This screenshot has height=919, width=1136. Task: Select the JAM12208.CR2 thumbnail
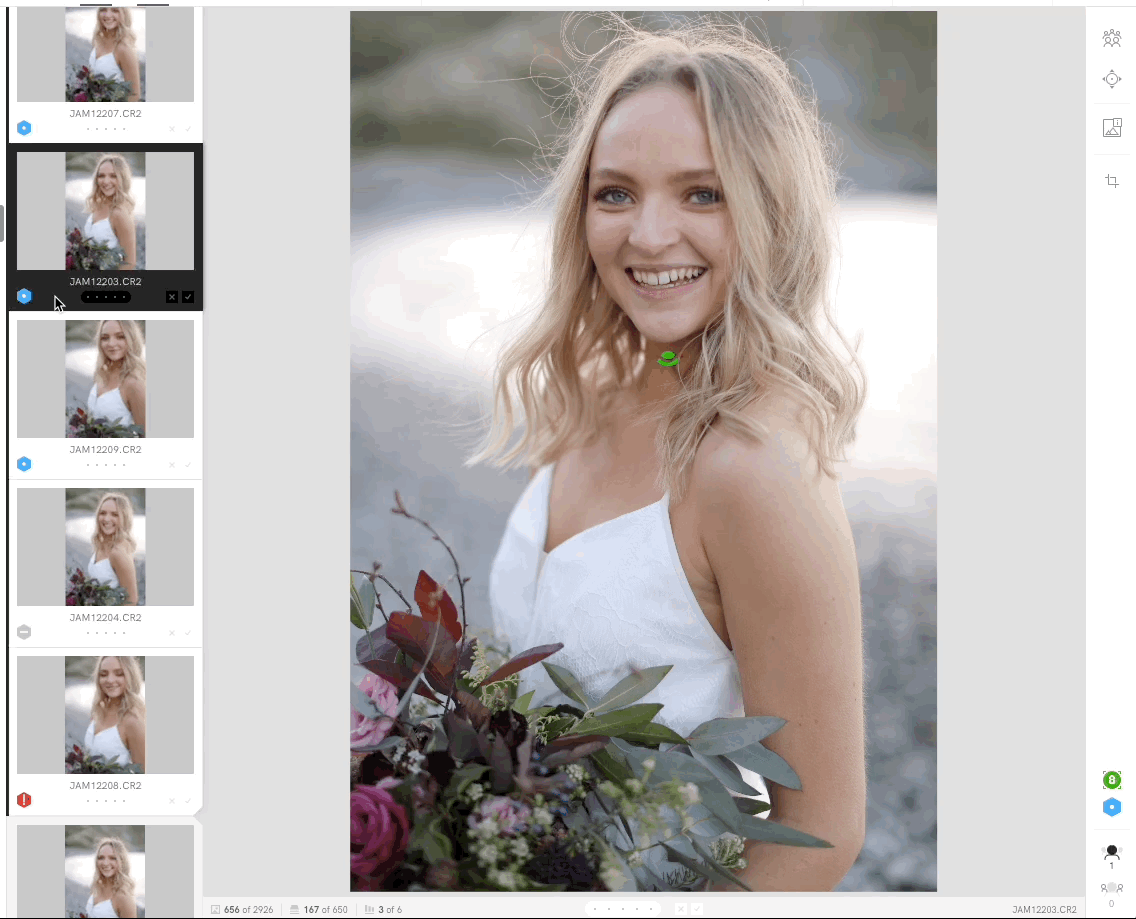(x=106, y=715)
